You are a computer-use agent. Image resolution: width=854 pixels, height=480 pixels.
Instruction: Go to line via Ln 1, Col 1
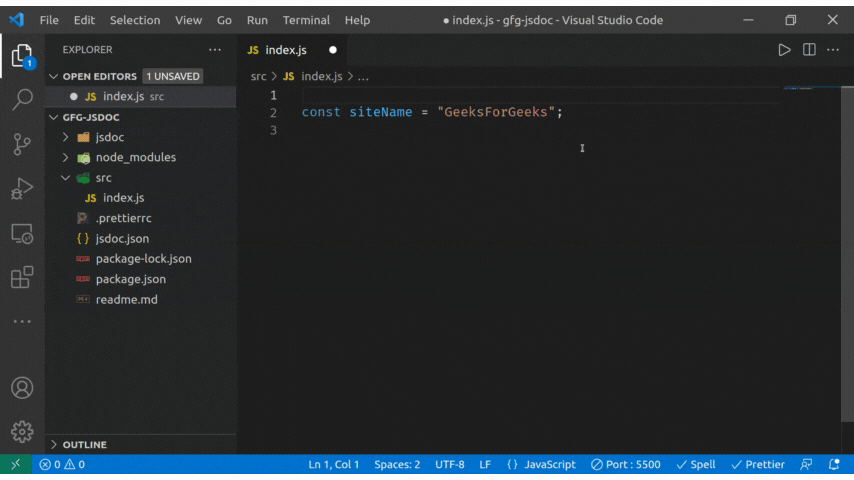[x=334, y=464]
